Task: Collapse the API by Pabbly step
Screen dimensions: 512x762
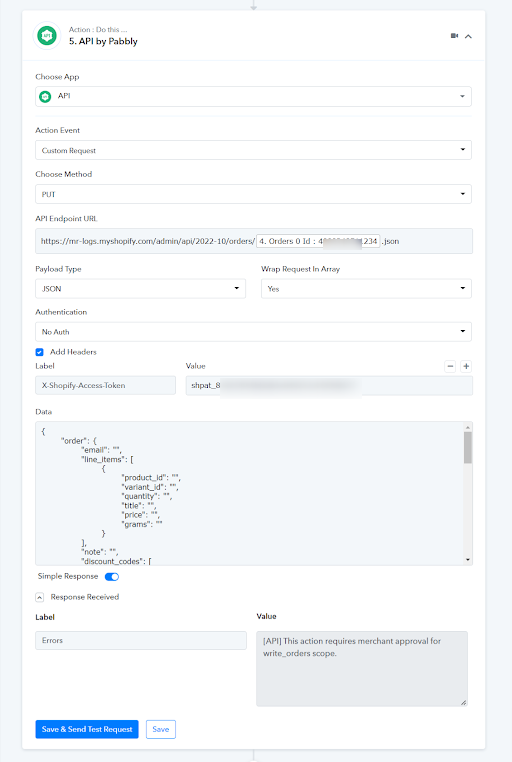Action: click(468, 36)
